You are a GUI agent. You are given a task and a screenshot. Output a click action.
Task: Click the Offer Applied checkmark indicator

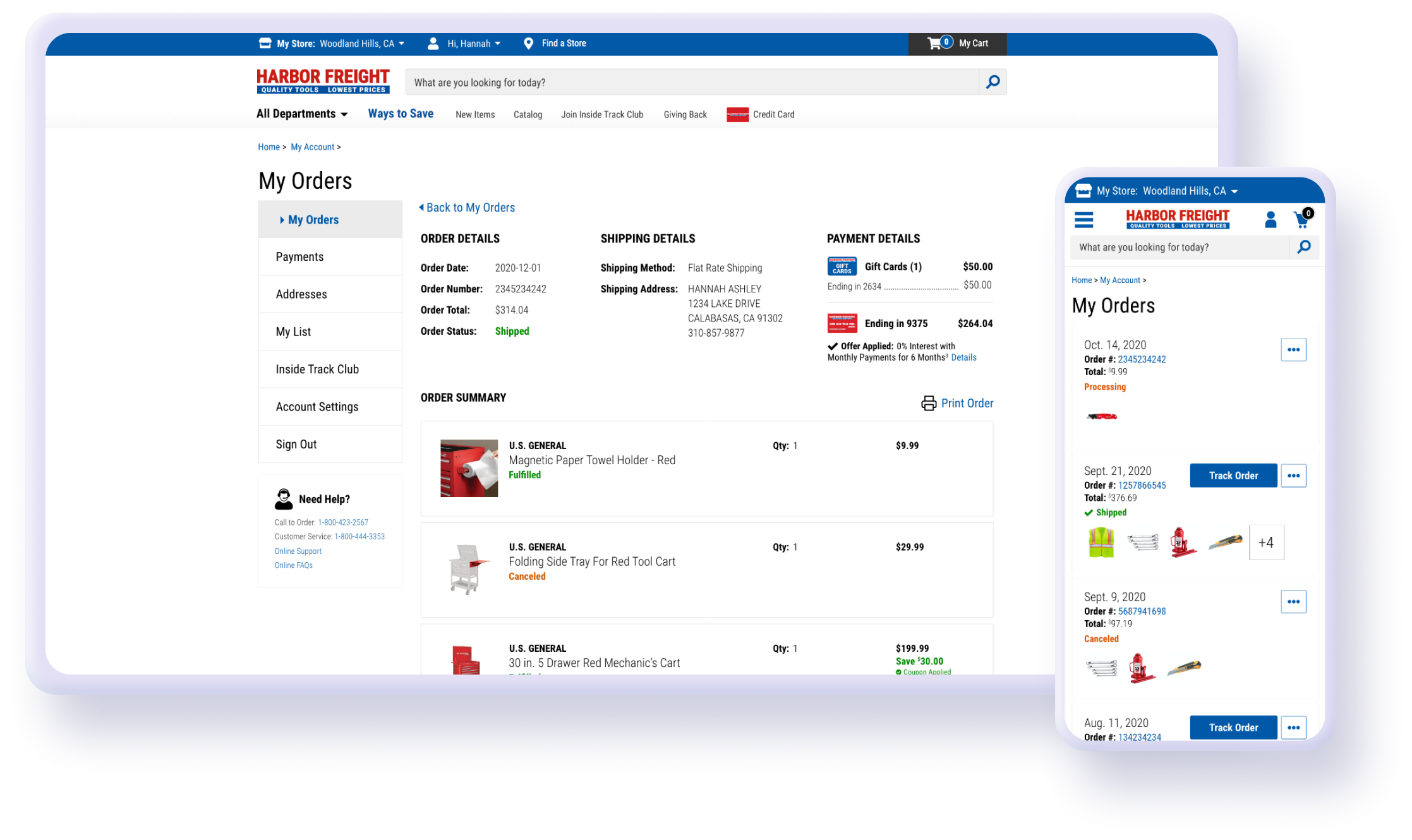[x=832, y=345]
